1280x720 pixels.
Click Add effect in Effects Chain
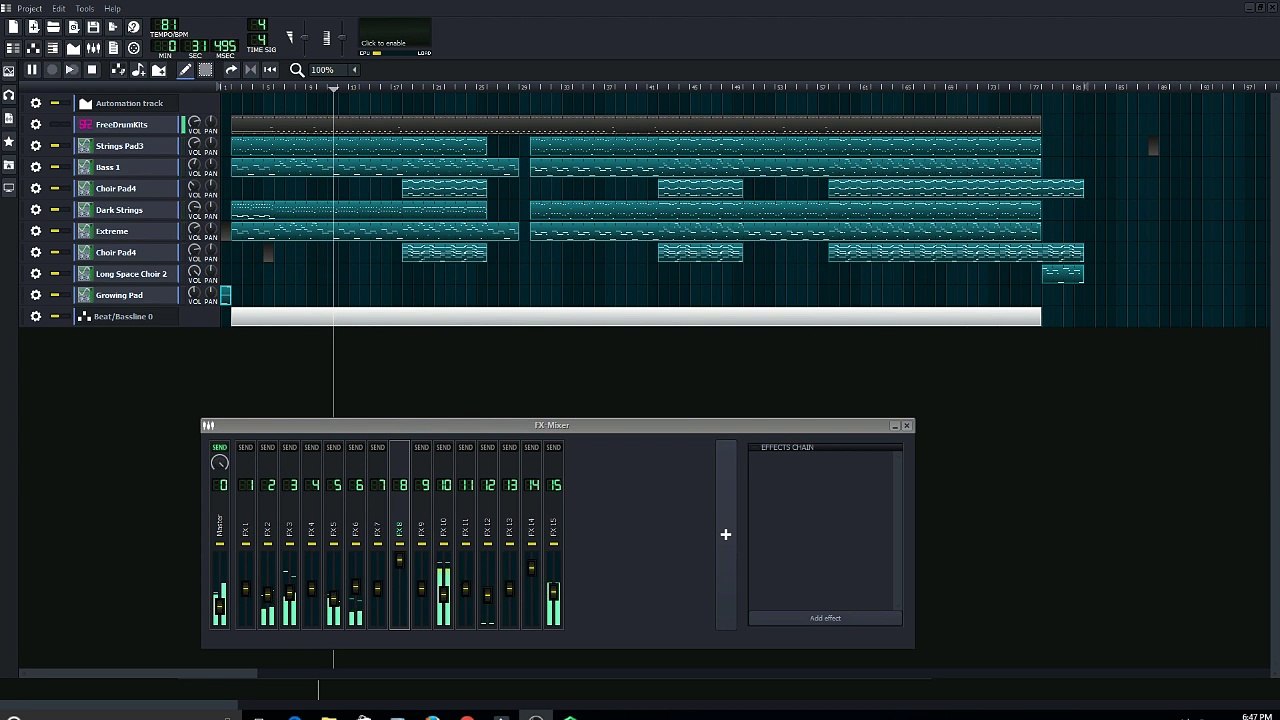tap(825, 618)
